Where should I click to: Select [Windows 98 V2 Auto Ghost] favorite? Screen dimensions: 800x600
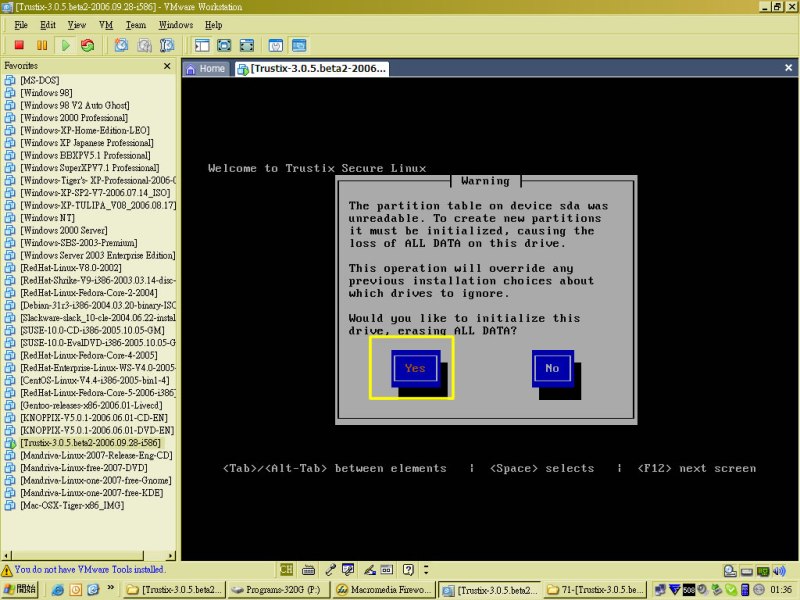(x=75, y=105)
